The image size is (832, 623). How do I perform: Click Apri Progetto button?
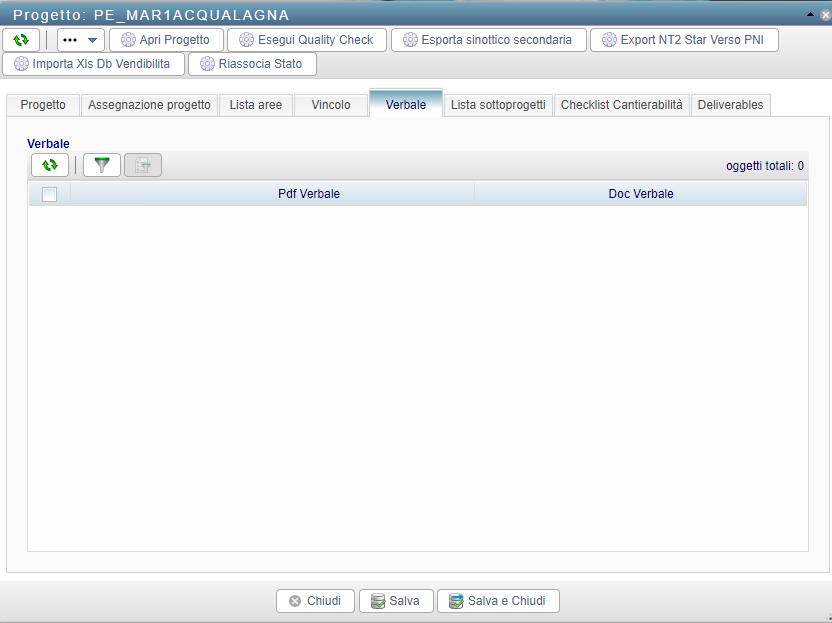[166, 40]
